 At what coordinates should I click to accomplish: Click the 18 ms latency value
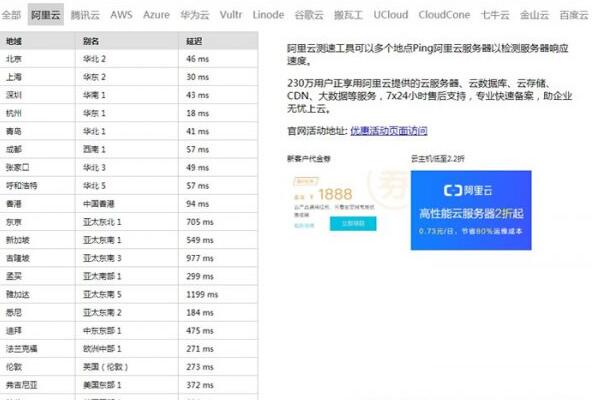coord(197,113)
